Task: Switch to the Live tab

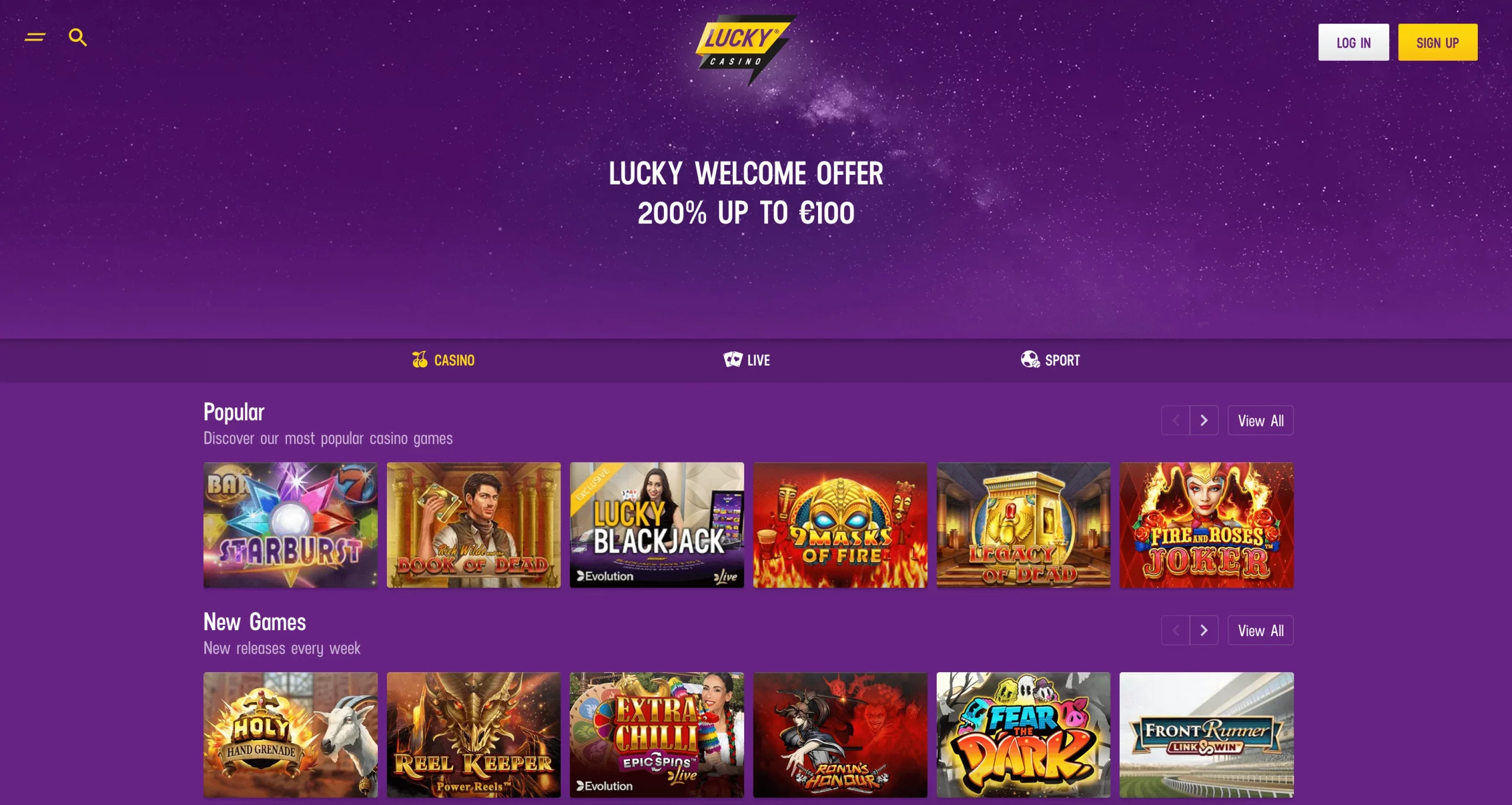Action: click(747, 360)
